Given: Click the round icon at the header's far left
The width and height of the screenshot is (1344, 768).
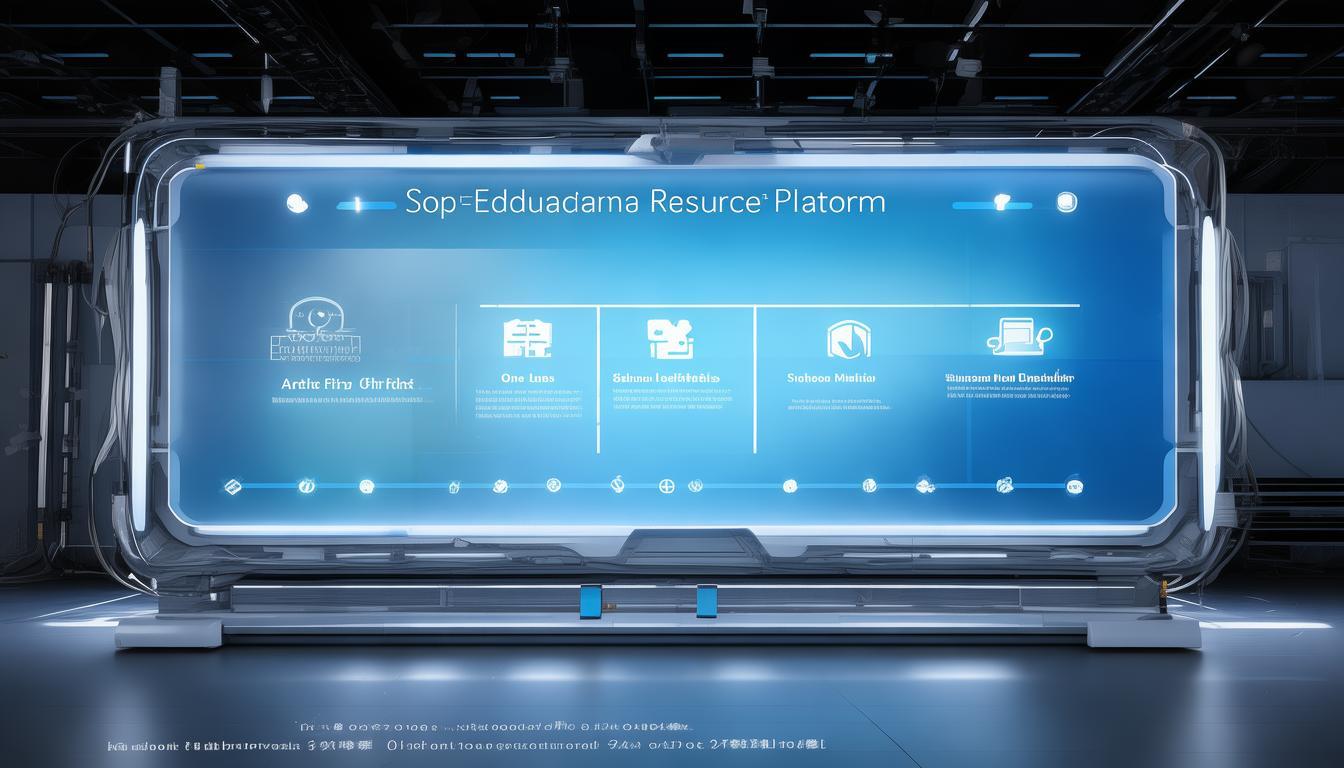Looking at the screenshot, I should tap(297, 204).
